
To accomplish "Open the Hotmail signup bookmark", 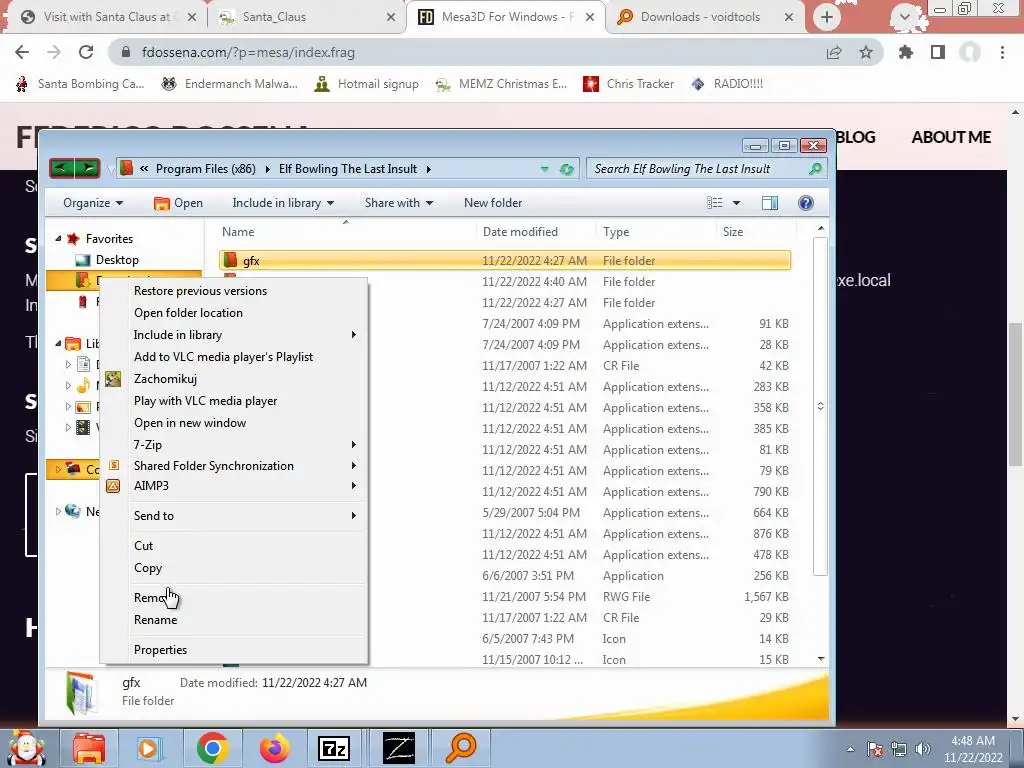I will (x=366, y=84).
